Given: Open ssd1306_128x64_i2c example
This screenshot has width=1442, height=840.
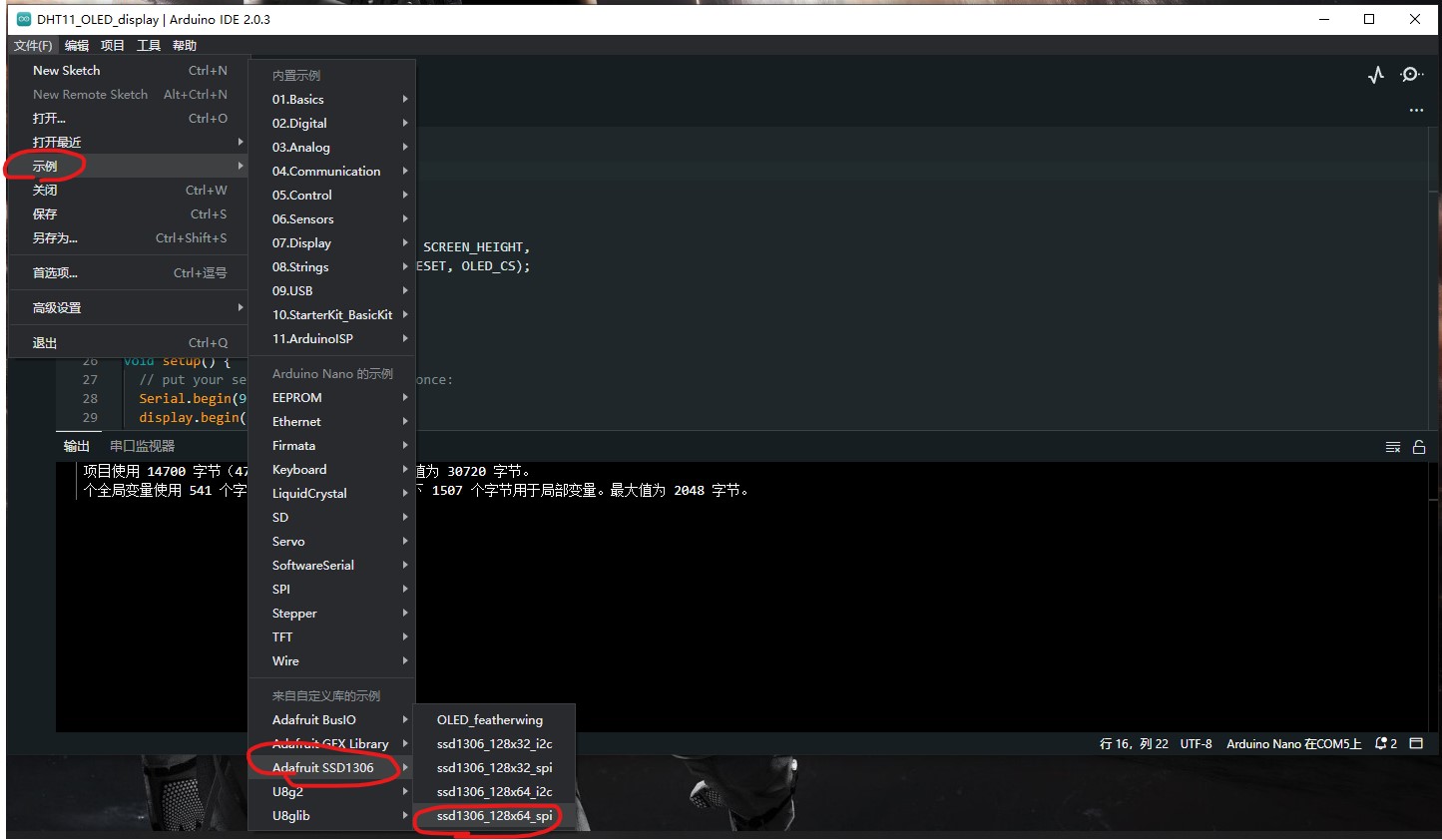Looking at the screenshot, I should point(494,792).
